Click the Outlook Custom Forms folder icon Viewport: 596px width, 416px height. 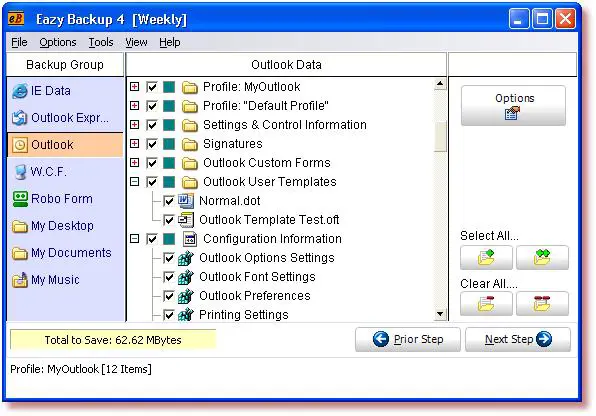tap(189, 164)
